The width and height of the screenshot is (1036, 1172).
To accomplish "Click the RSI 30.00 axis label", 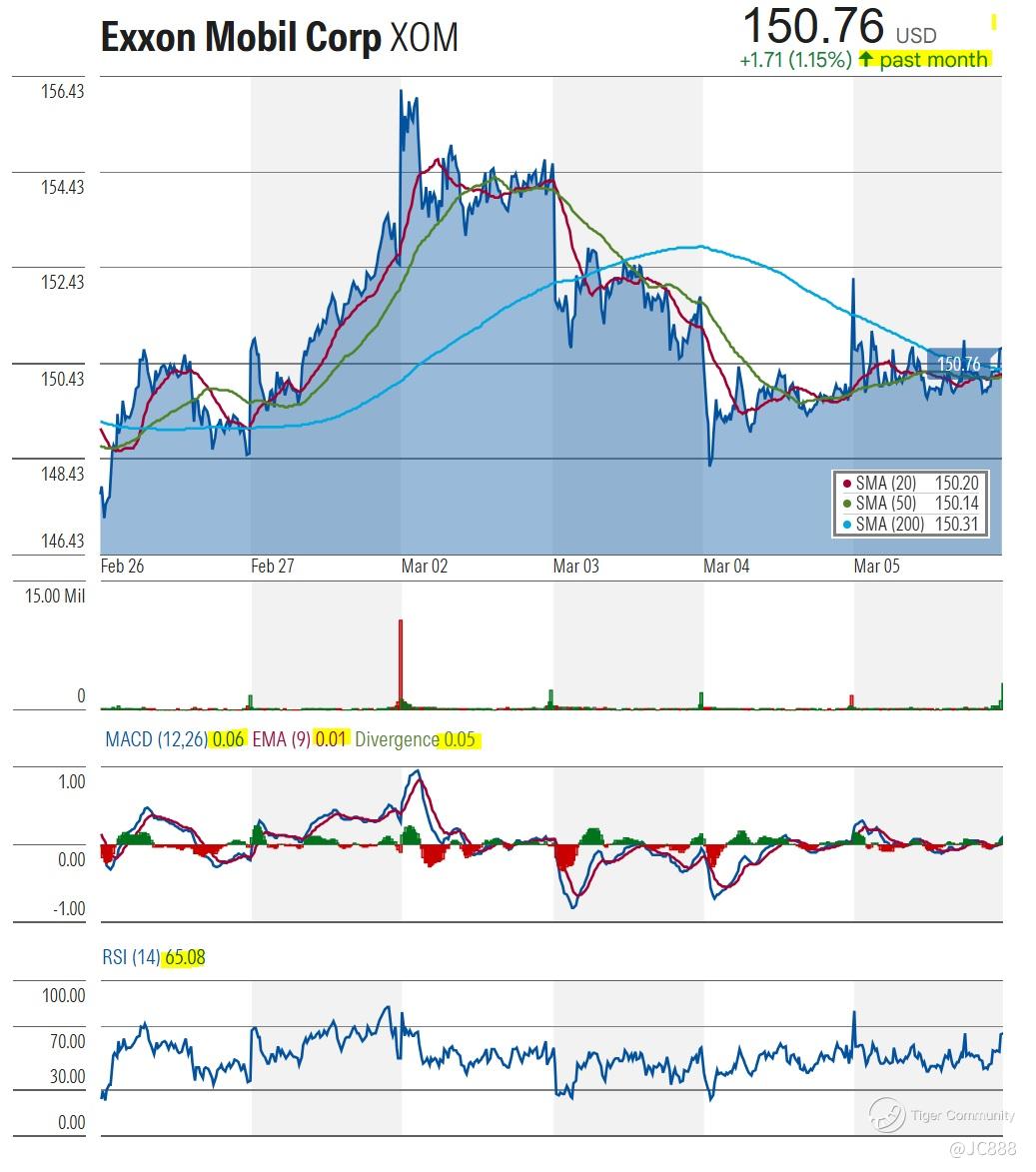I will (67, 1077).
